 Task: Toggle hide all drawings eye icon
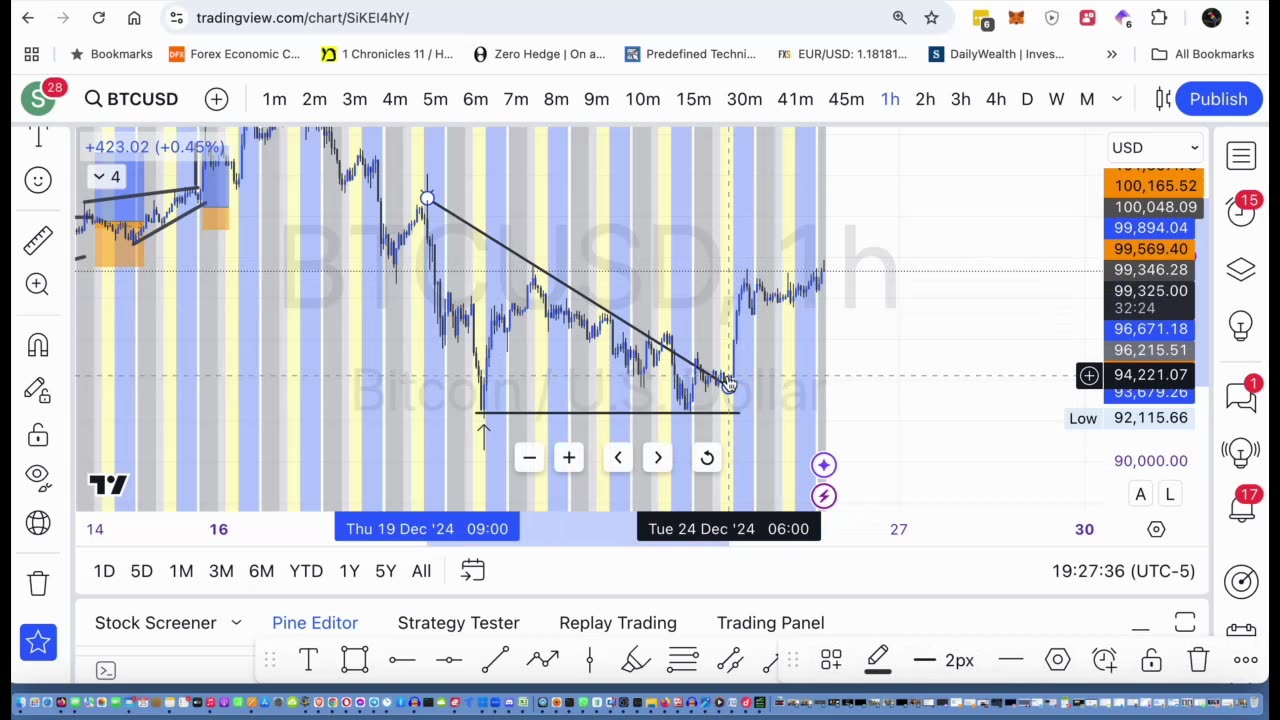[38, 477]
